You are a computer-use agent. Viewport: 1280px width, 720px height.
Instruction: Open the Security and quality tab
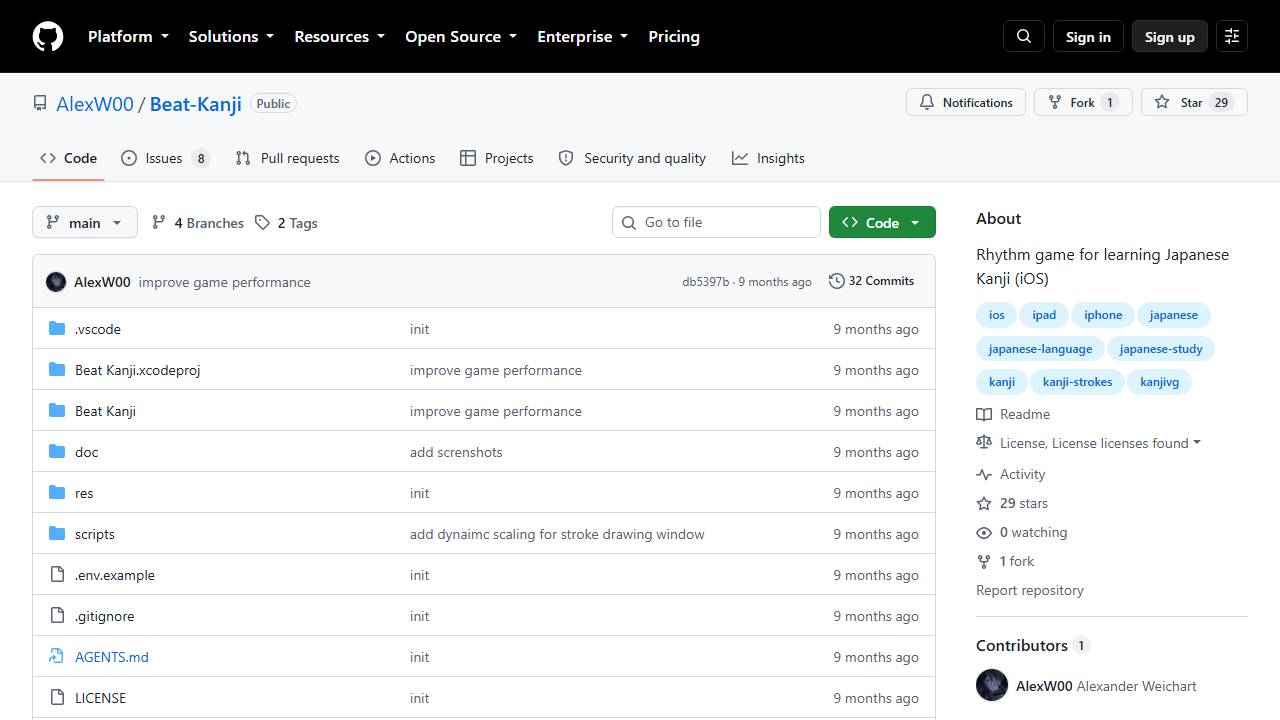click(632, 158)
